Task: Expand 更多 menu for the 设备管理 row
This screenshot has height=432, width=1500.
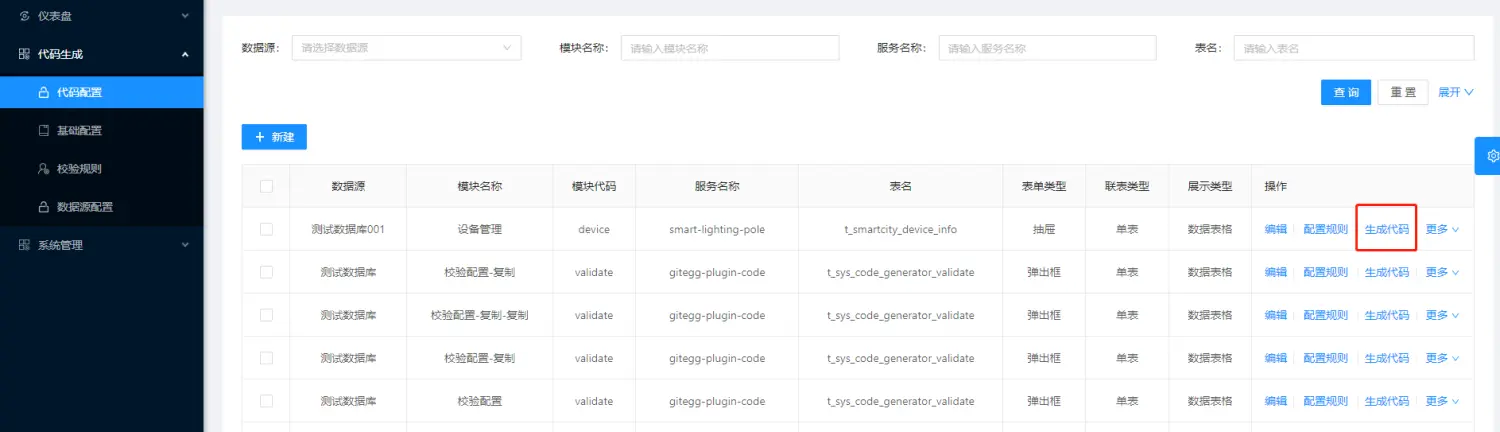Action: click(x=1442, y=229)
